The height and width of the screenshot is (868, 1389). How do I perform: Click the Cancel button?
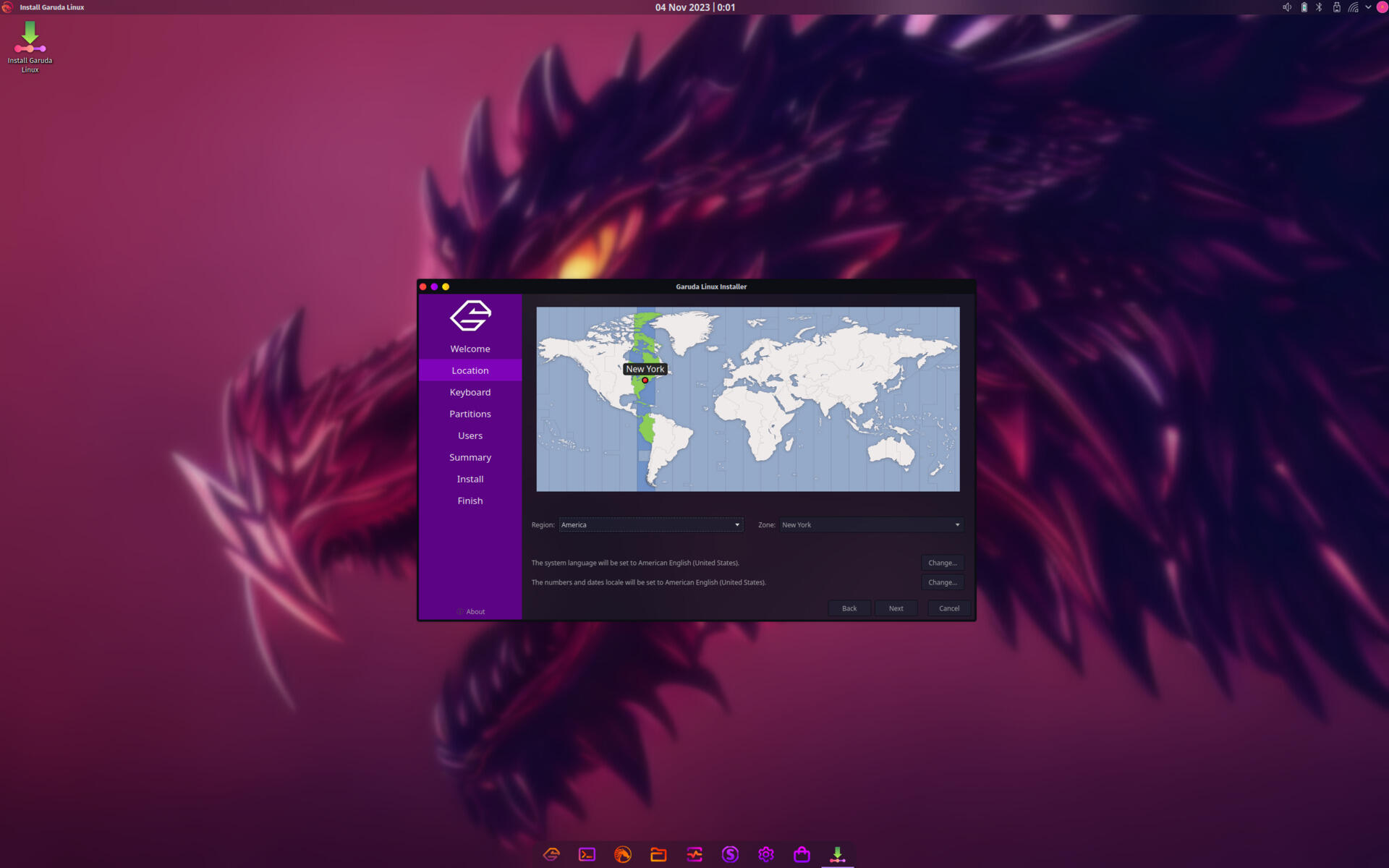948,608
